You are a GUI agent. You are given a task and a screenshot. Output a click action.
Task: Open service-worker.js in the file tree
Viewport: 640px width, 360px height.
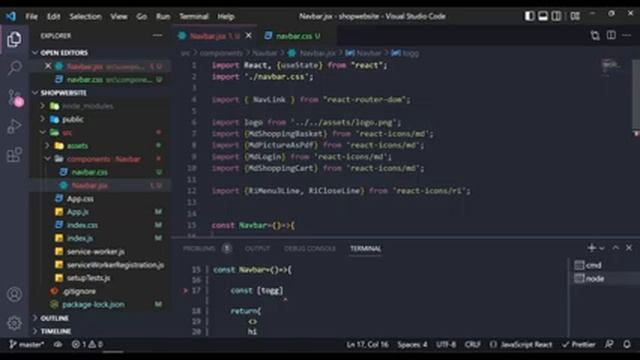click(96, 251)
